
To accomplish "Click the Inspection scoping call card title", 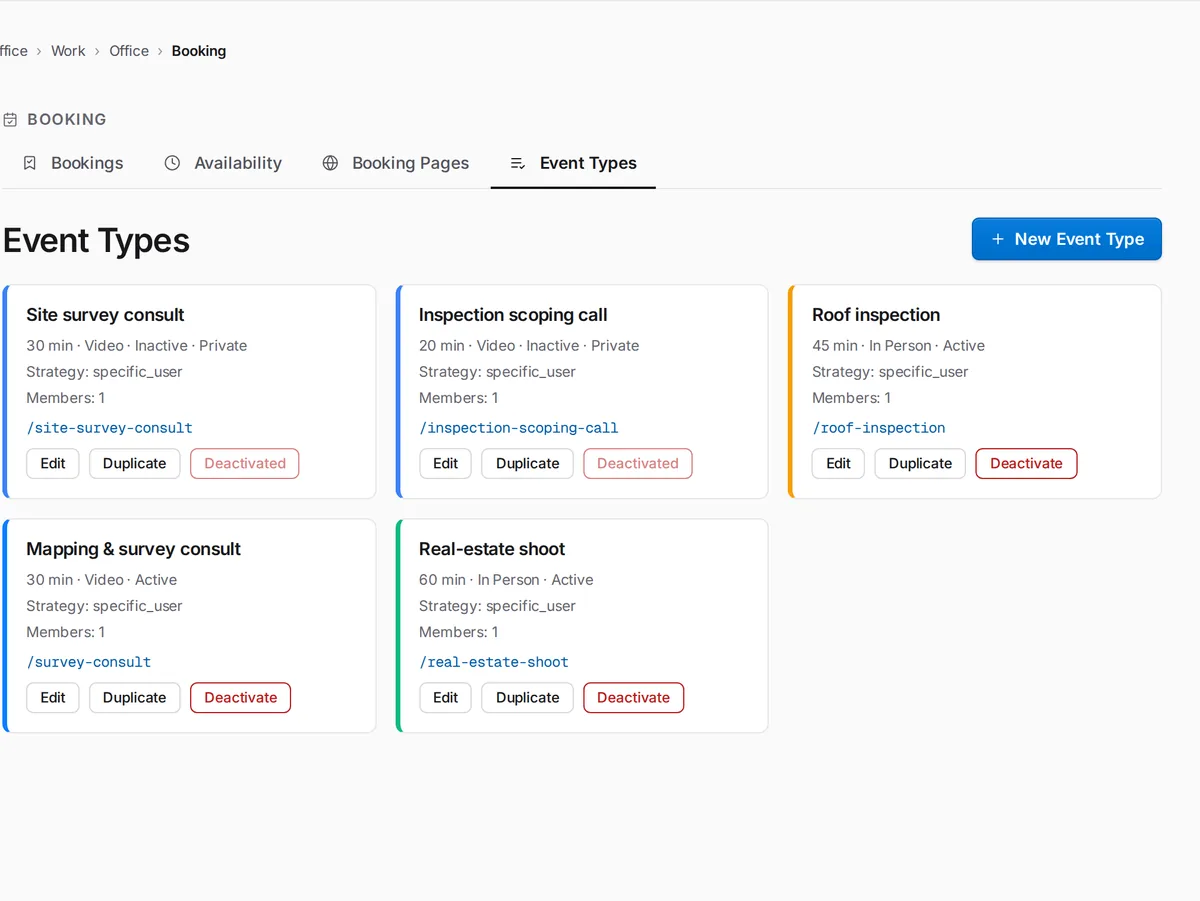I will pos(513,315).
